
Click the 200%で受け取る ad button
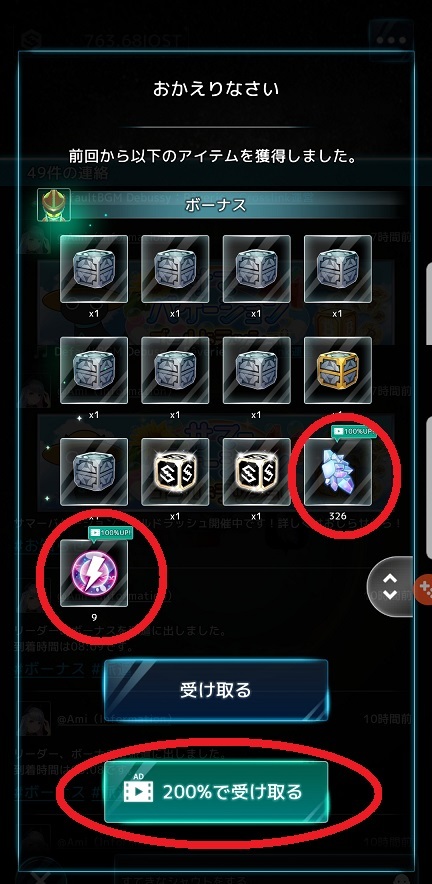coord(215,792)
